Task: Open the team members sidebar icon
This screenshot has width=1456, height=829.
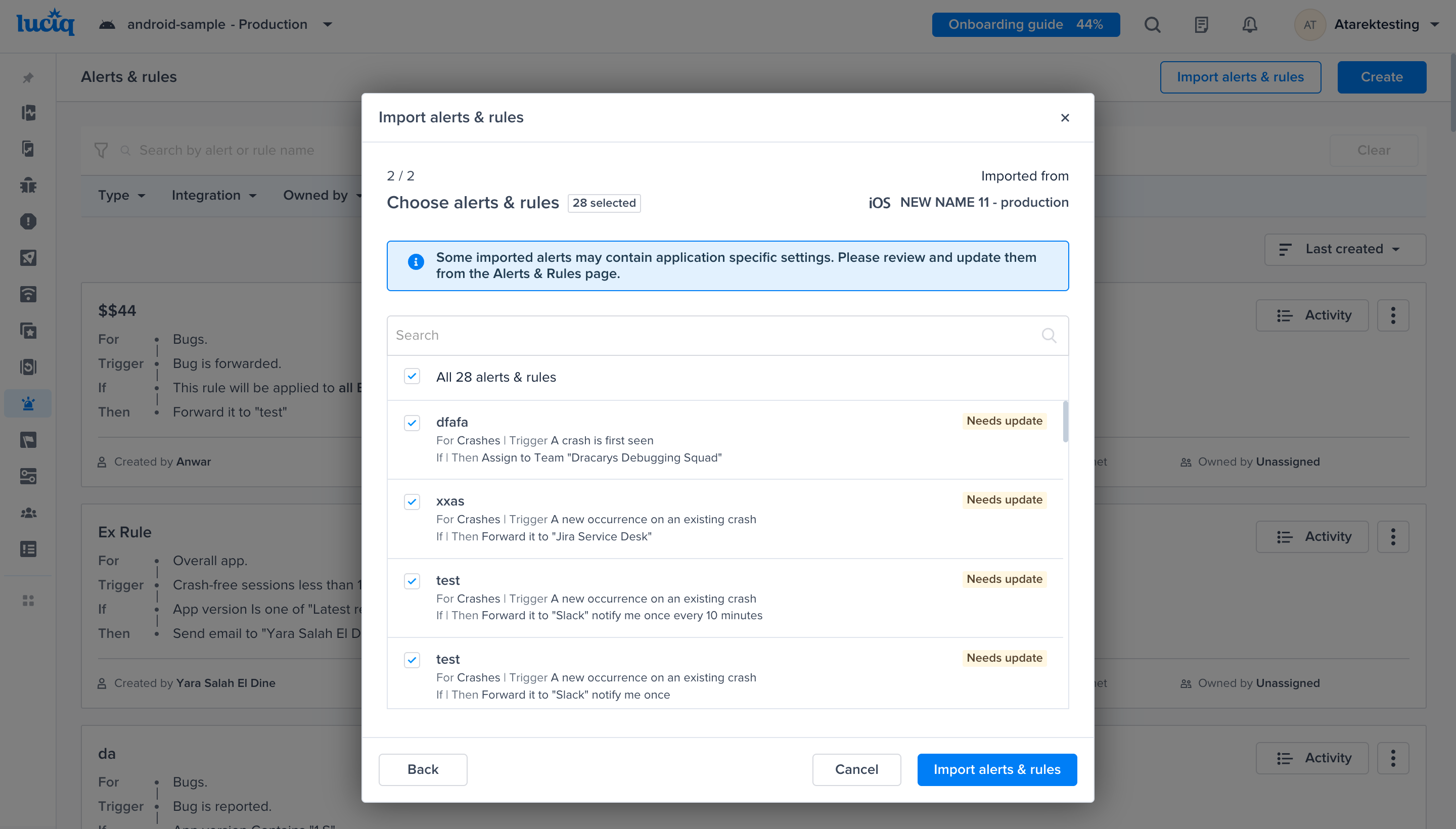Action: click(28, 513)
